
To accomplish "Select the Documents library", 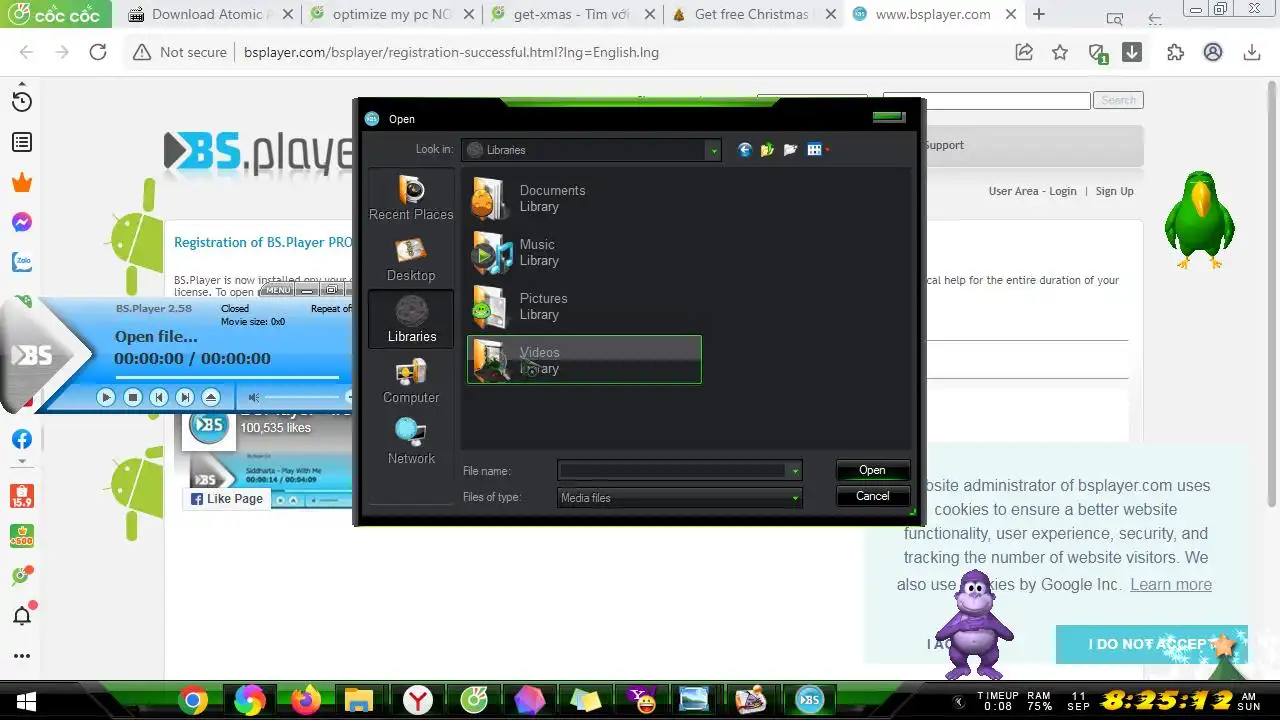I will (584, 198).
